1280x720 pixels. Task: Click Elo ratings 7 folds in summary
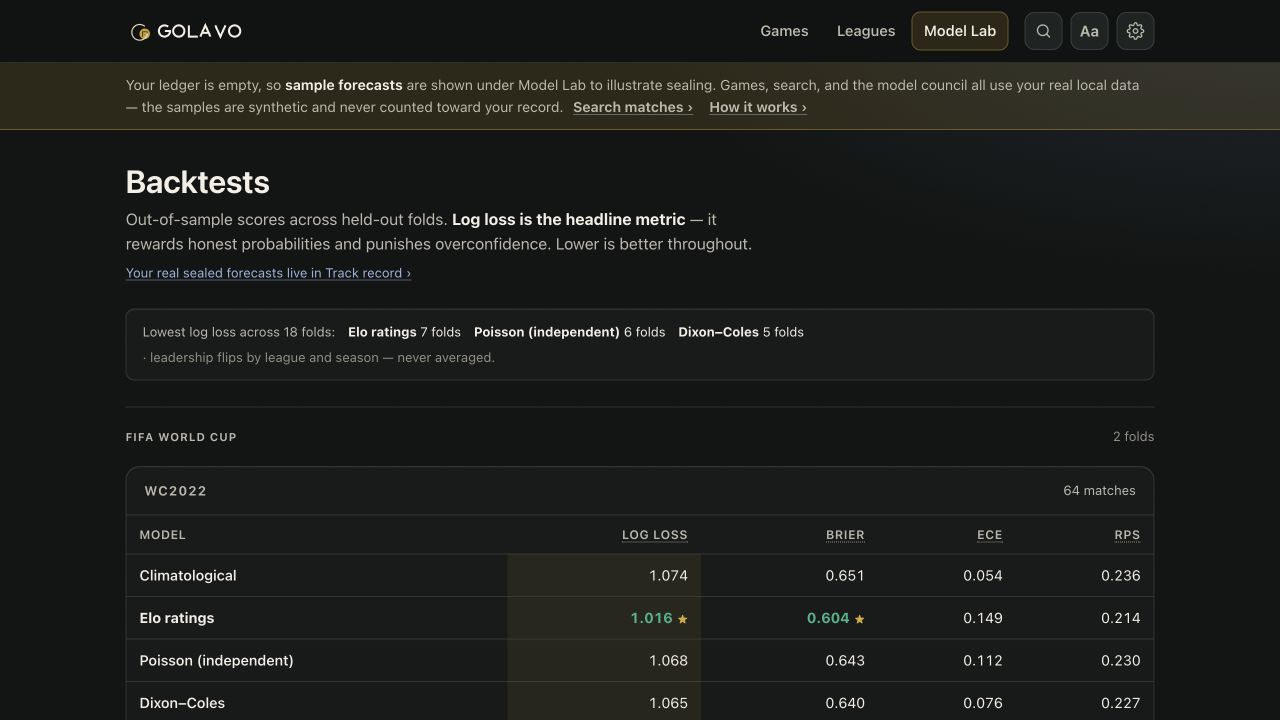point(404,332)
